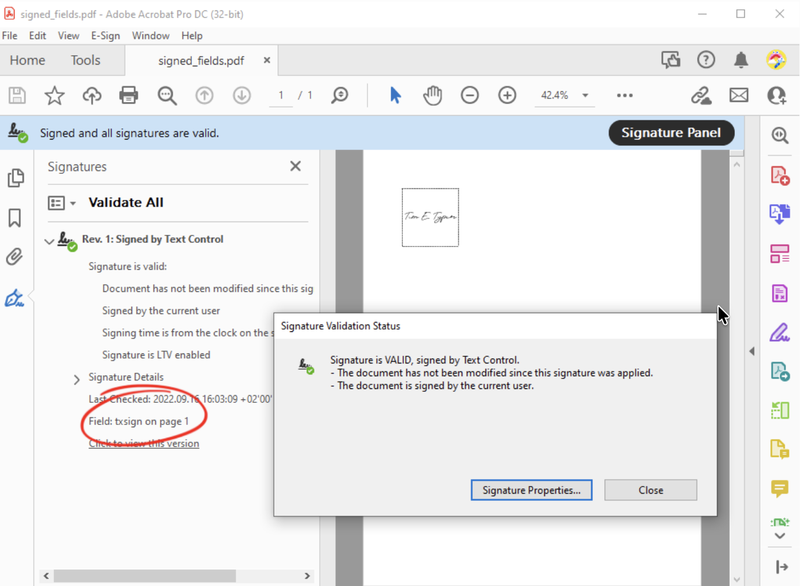This screenshot has height=586, width=800.
Task: Click the help question mark icon
Action: tap(706, 60)
